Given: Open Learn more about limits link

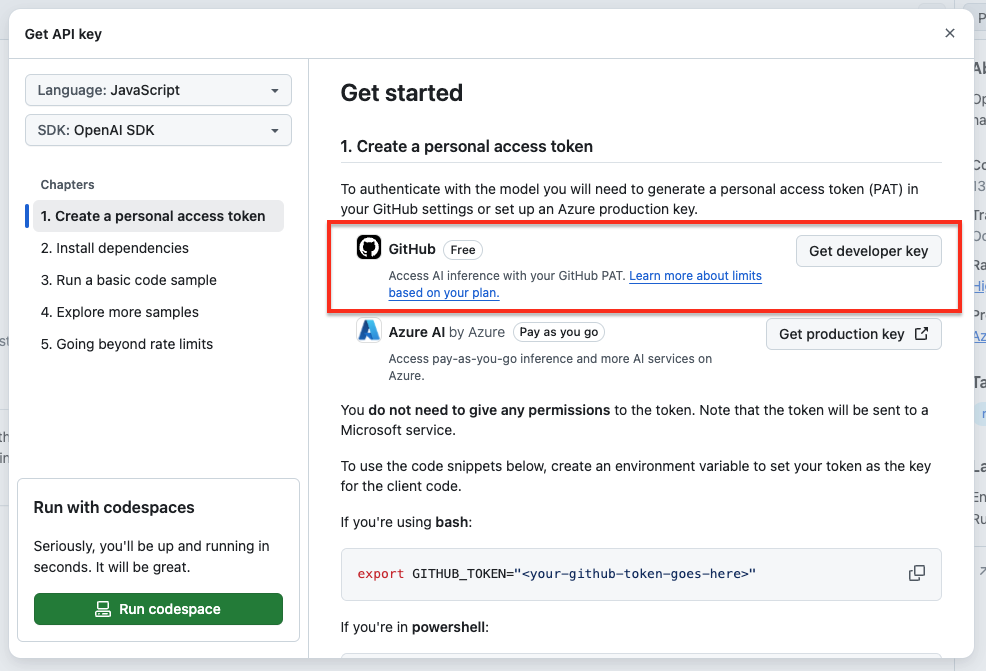Looking at the screenshot, I should point(695,276).
